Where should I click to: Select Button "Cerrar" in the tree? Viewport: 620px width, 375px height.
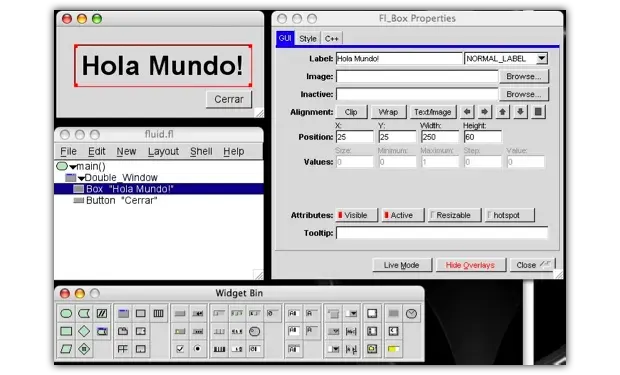[159, 201]
